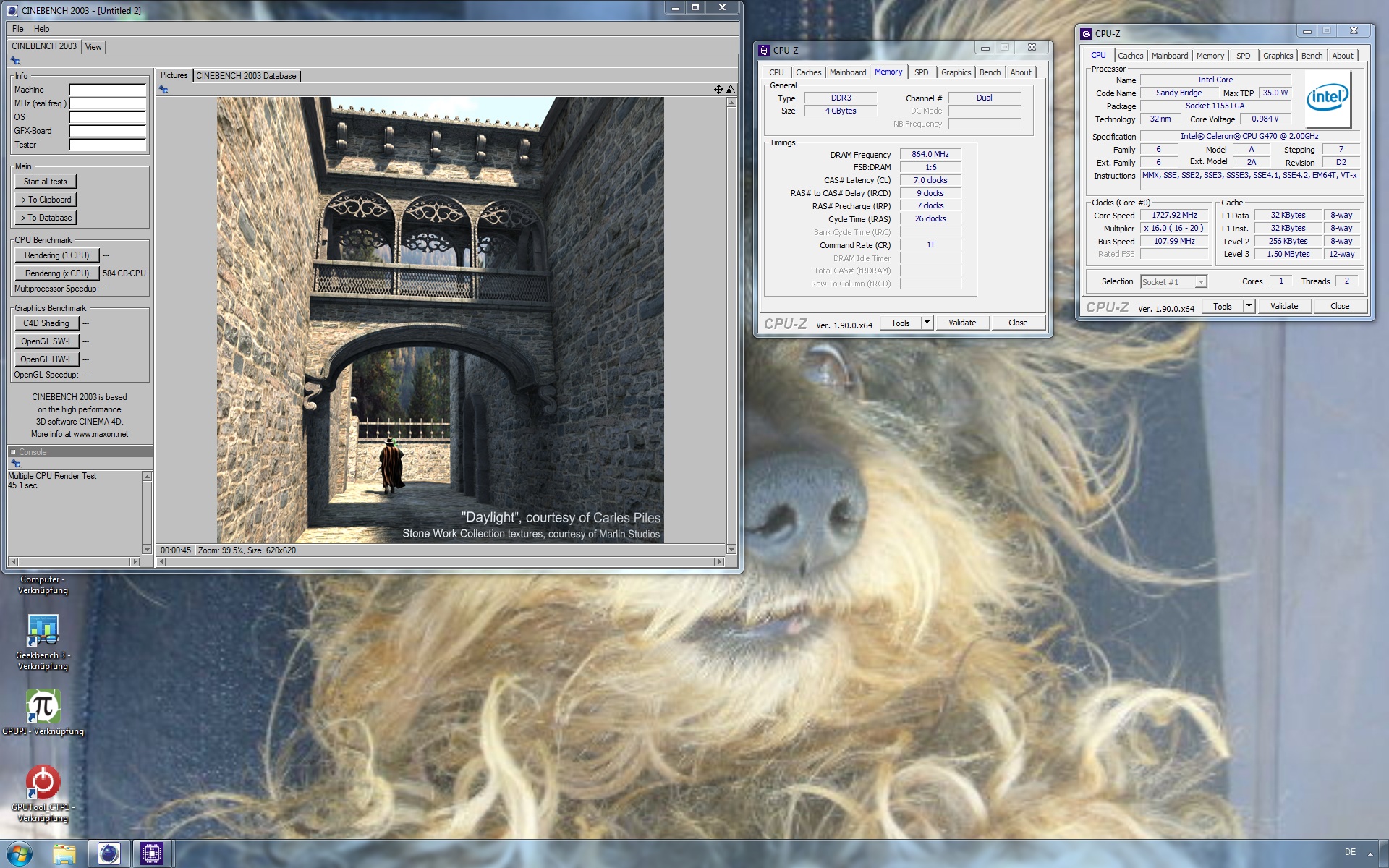Viewport: 1389px width, 868px height.
Task: Open GPUPI desktop shortcut
Action: (x=43, y=712)
